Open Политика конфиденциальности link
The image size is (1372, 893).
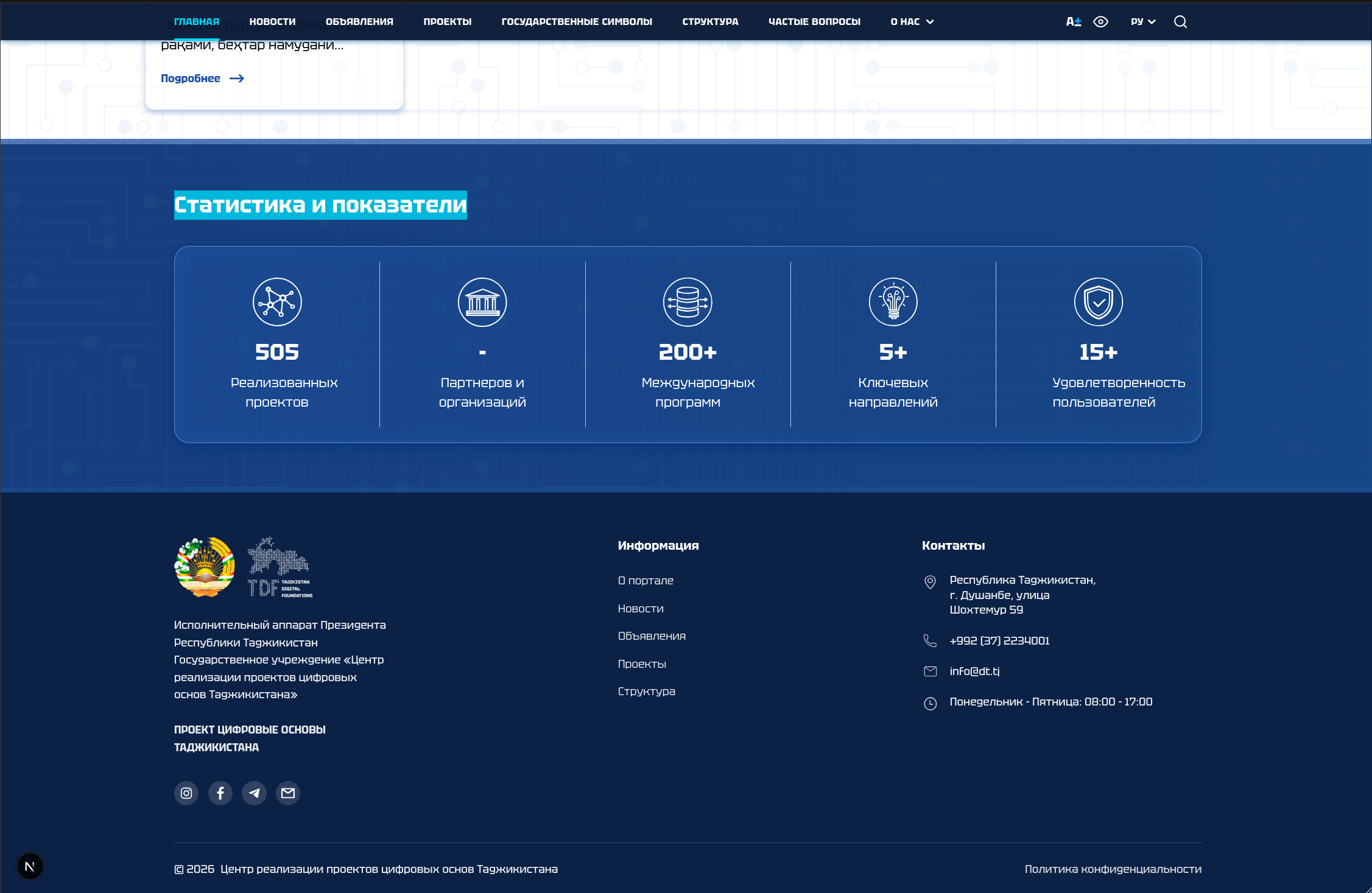tap(1113, 869)
